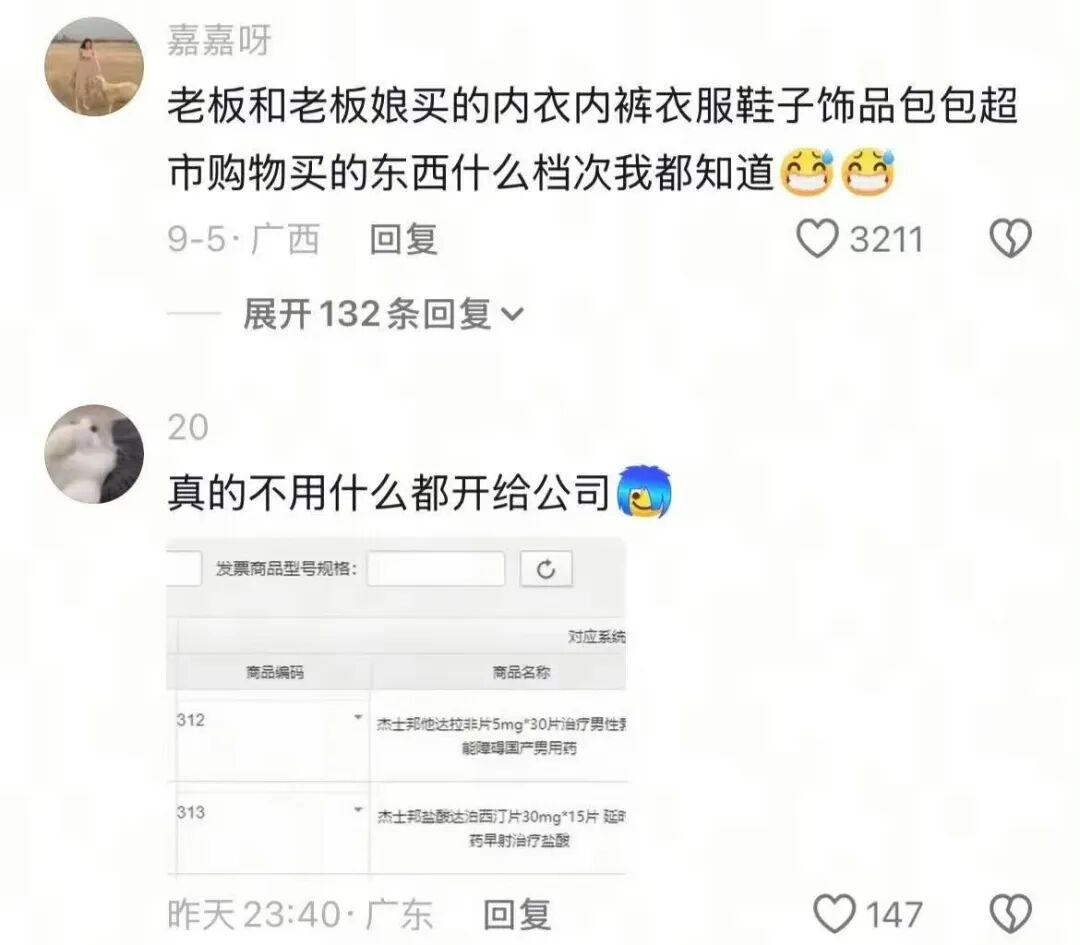This screenshot has width=1080, height=945.
Task: Reply to user 20 with 回复
Action: pos(517,915)
